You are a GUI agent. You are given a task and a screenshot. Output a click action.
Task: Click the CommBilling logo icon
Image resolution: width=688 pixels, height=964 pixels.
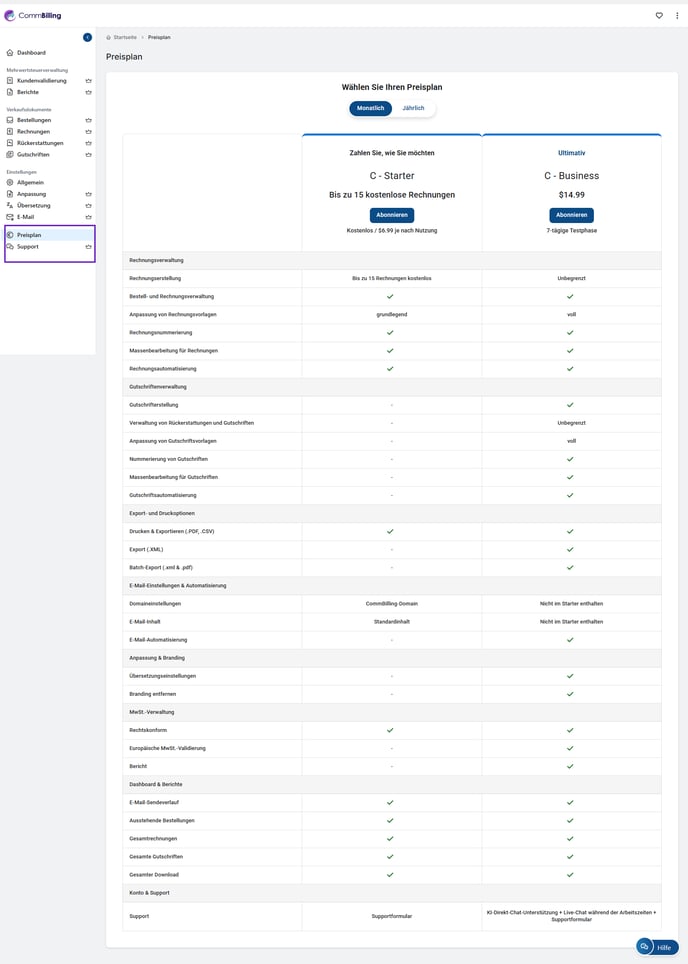pyautogui.click(x=10, y=15)
